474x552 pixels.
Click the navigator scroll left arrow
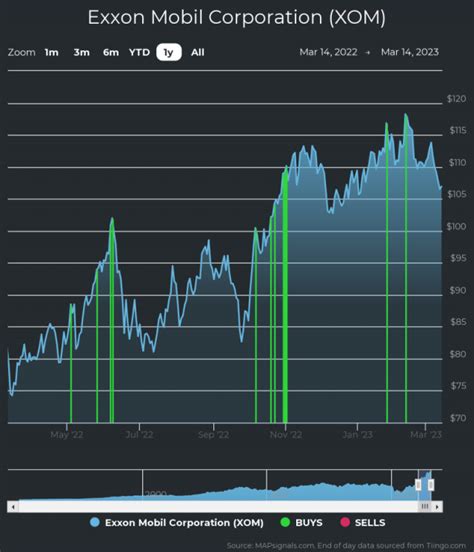13,507
